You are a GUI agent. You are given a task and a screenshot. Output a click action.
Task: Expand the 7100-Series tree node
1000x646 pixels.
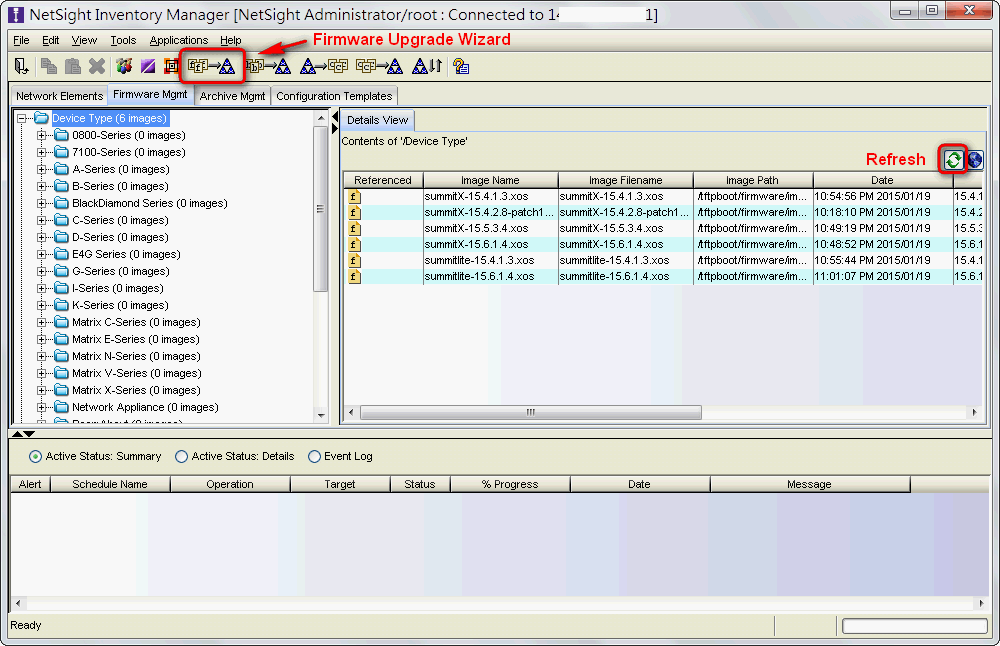coord(41,152)
